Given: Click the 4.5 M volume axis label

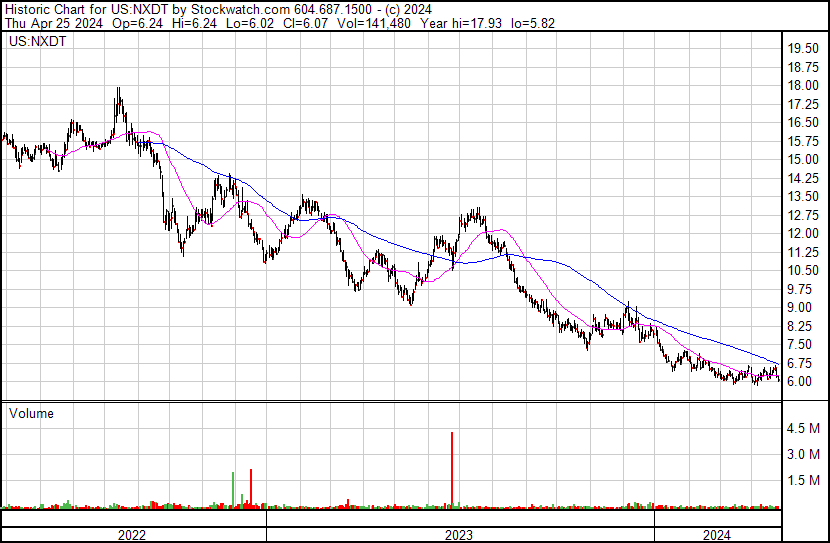Looking at the screenshot, I should tap(804, 429).
